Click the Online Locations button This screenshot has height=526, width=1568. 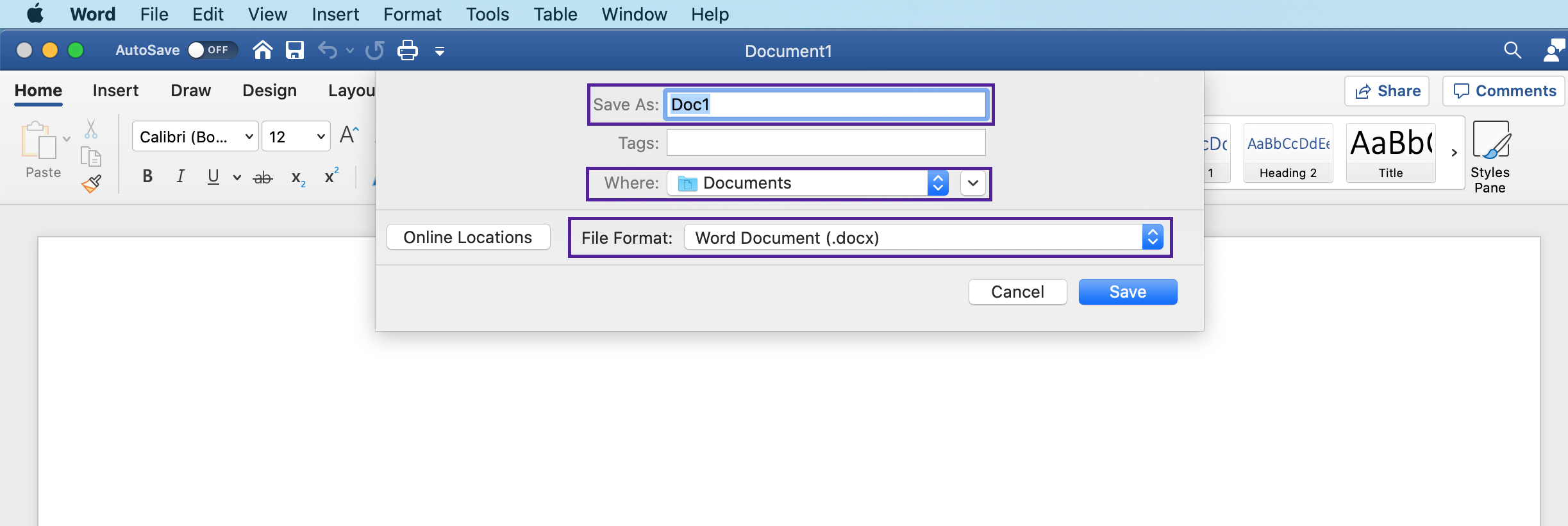(x=468, y=237)
